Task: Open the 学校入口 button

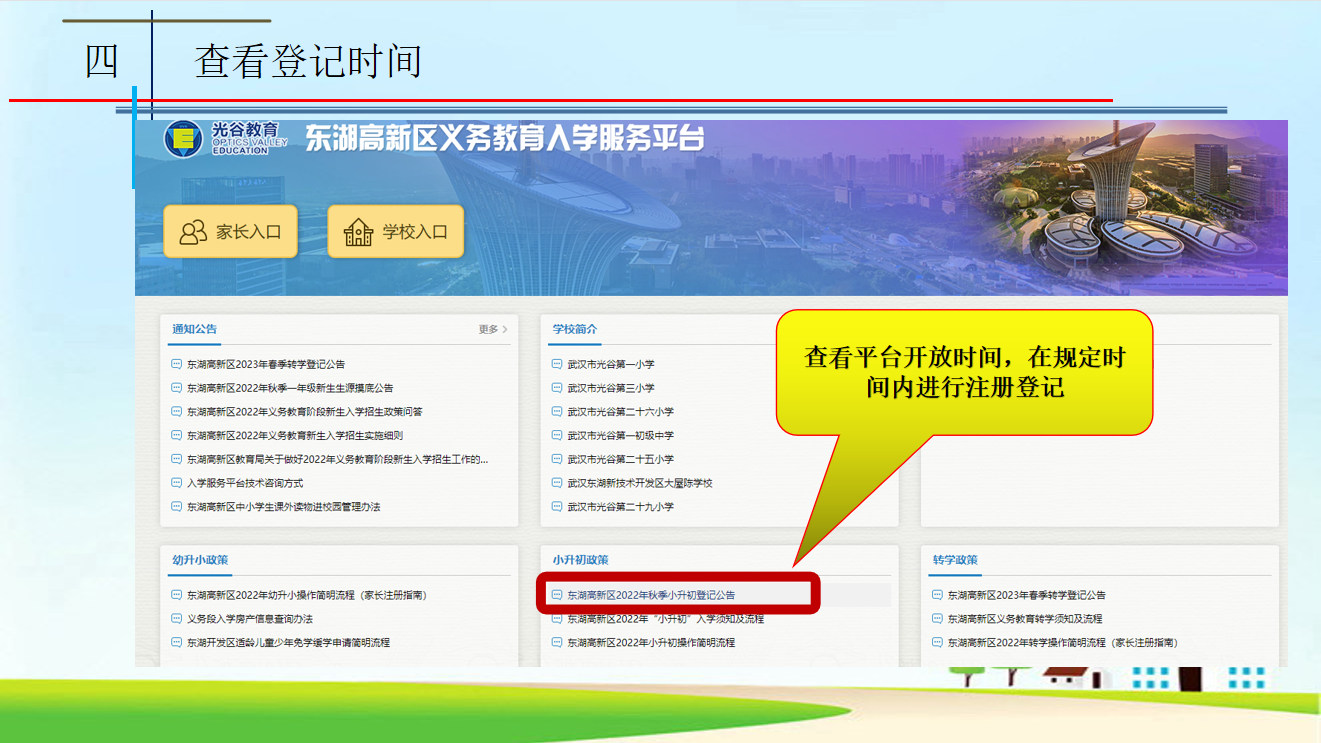Action: (396, 232)
